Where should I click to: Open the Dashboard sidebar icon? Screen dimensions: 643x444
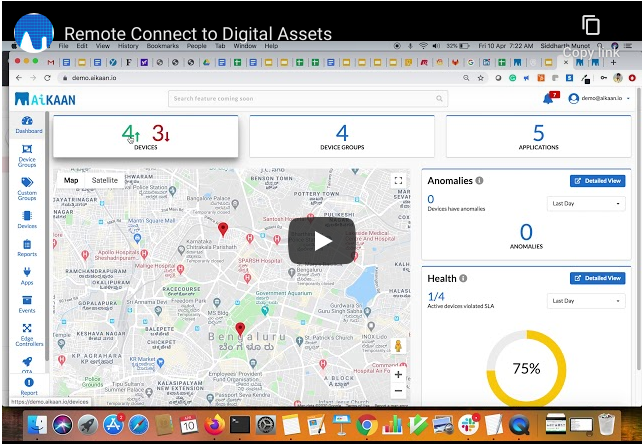click(28, 123)
